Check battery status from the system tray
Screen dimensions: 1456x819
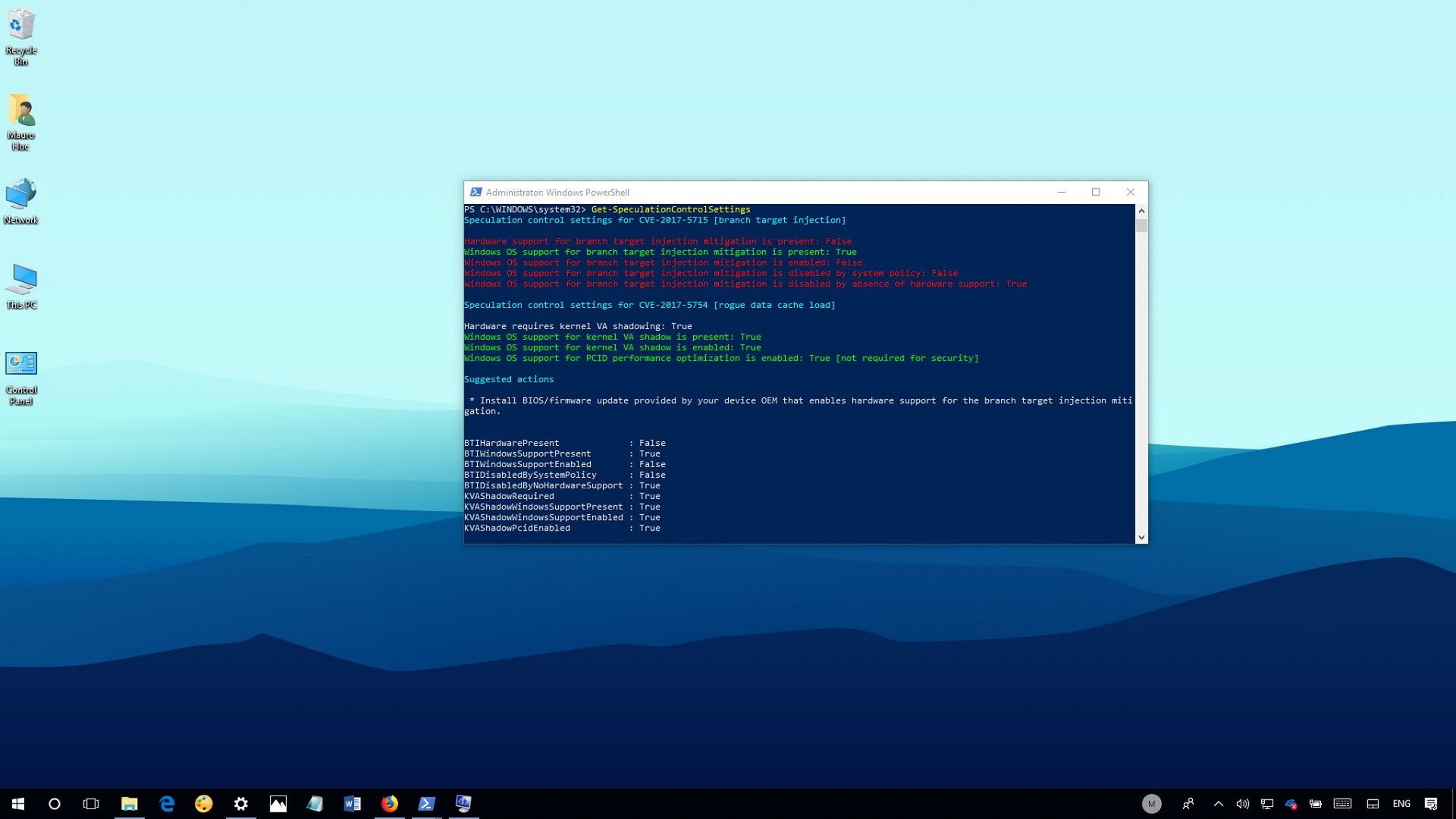click(1314, 804)
